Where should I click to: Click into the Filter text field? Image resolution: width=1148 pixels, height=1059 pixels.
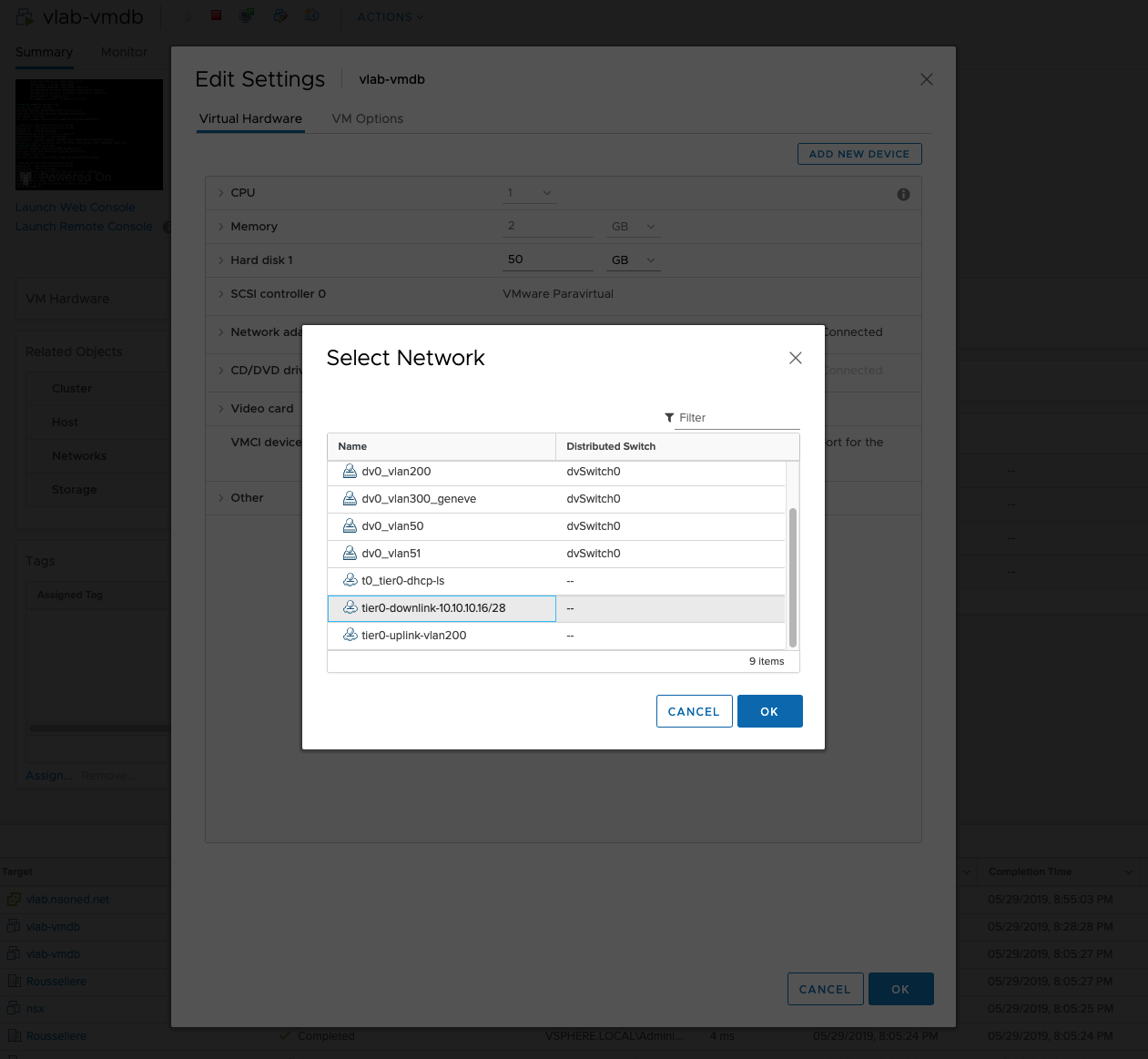[737, 418]
